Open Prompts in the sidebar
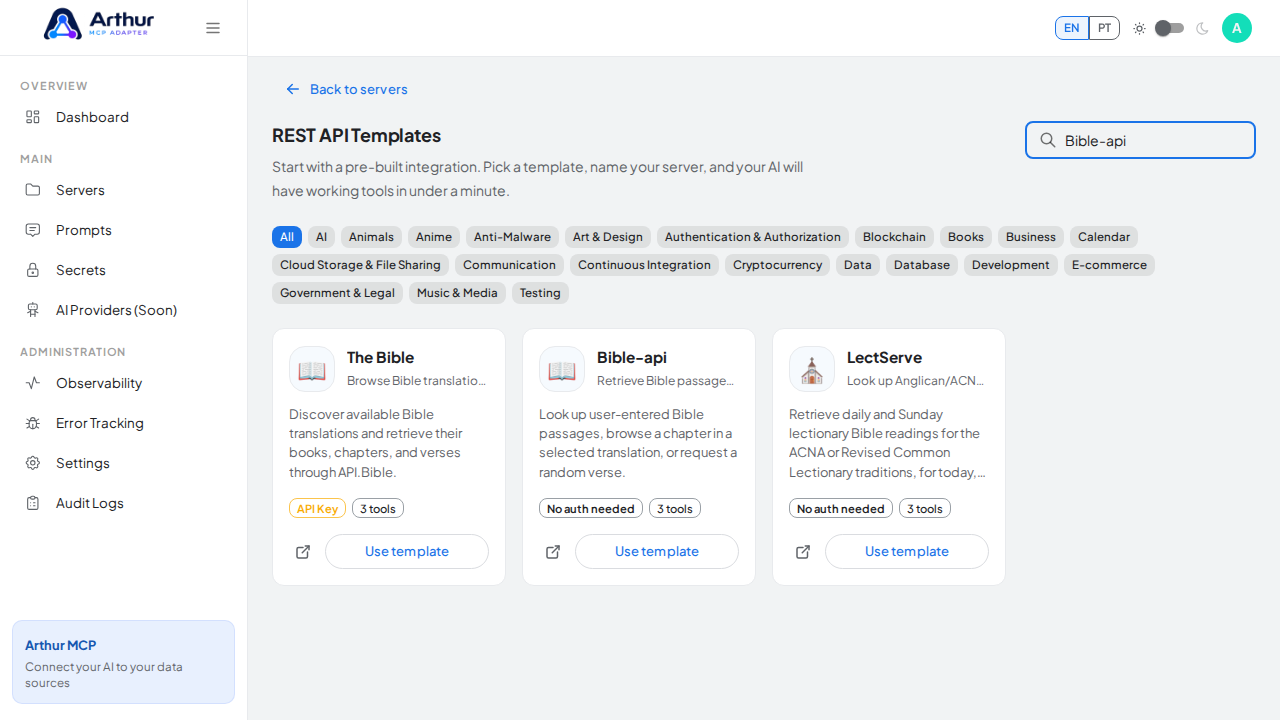Screen dimensions: 1280x720 coord(124,230)
